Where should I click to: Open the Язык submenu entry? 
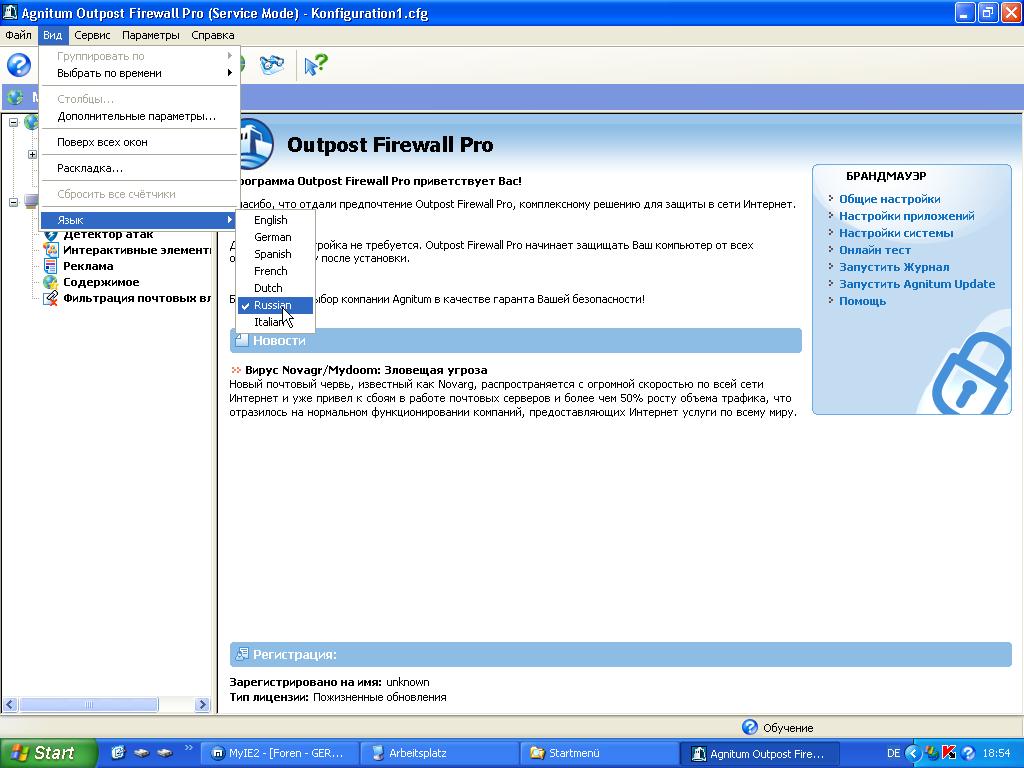[140, 220]
